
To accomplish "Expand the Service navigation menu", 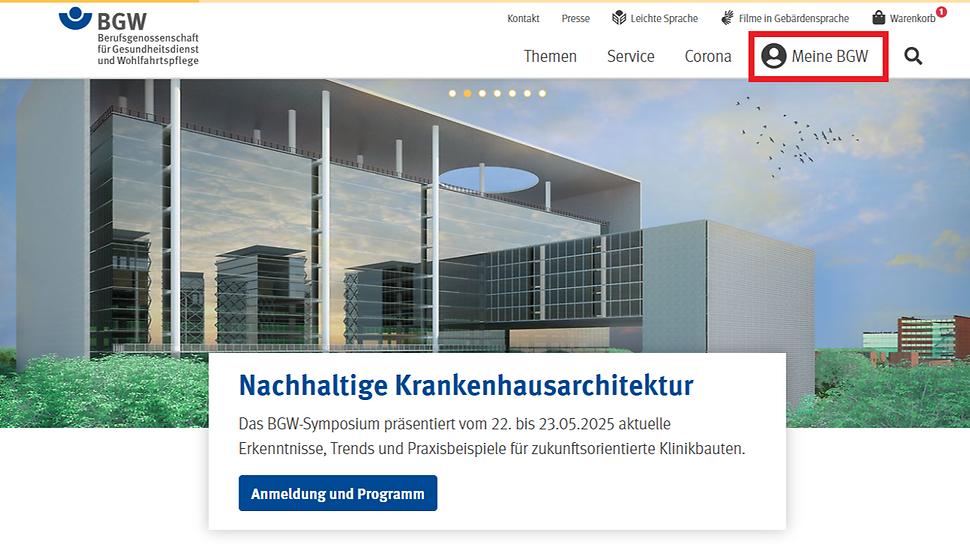I will point(630,56).
